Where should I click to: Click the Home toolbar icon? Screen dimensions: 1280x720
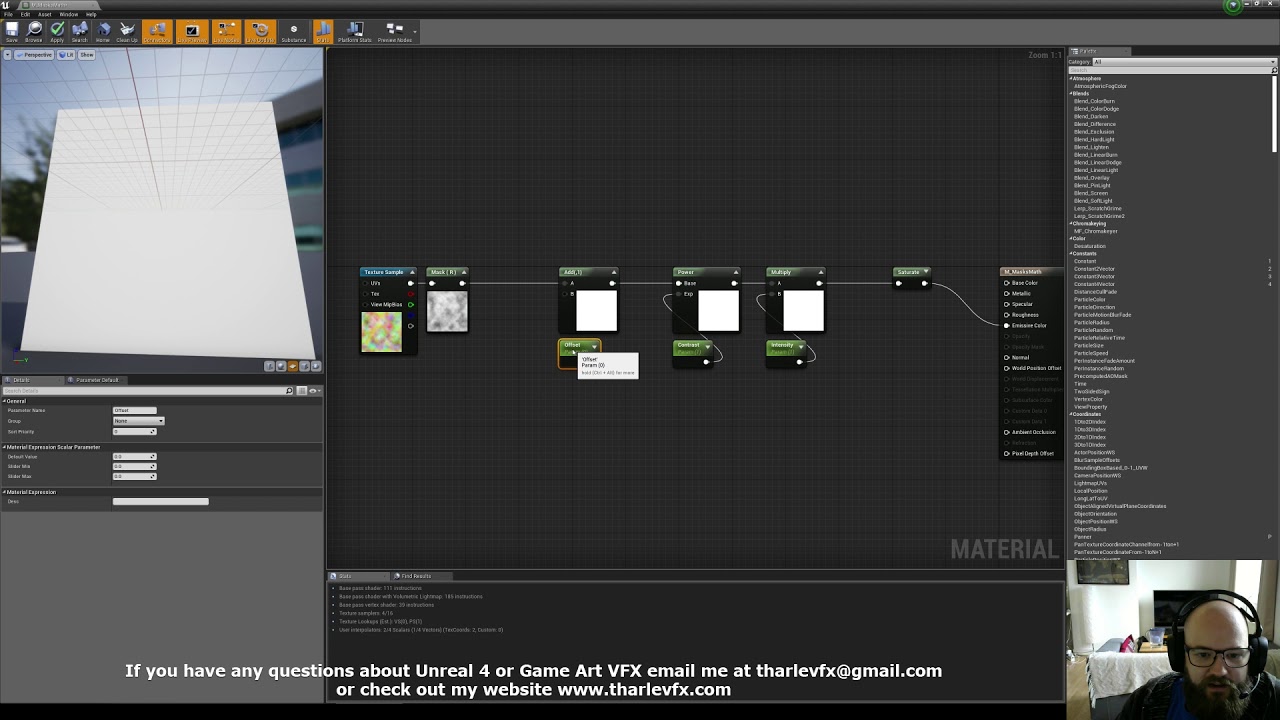[x=103, y=32]
